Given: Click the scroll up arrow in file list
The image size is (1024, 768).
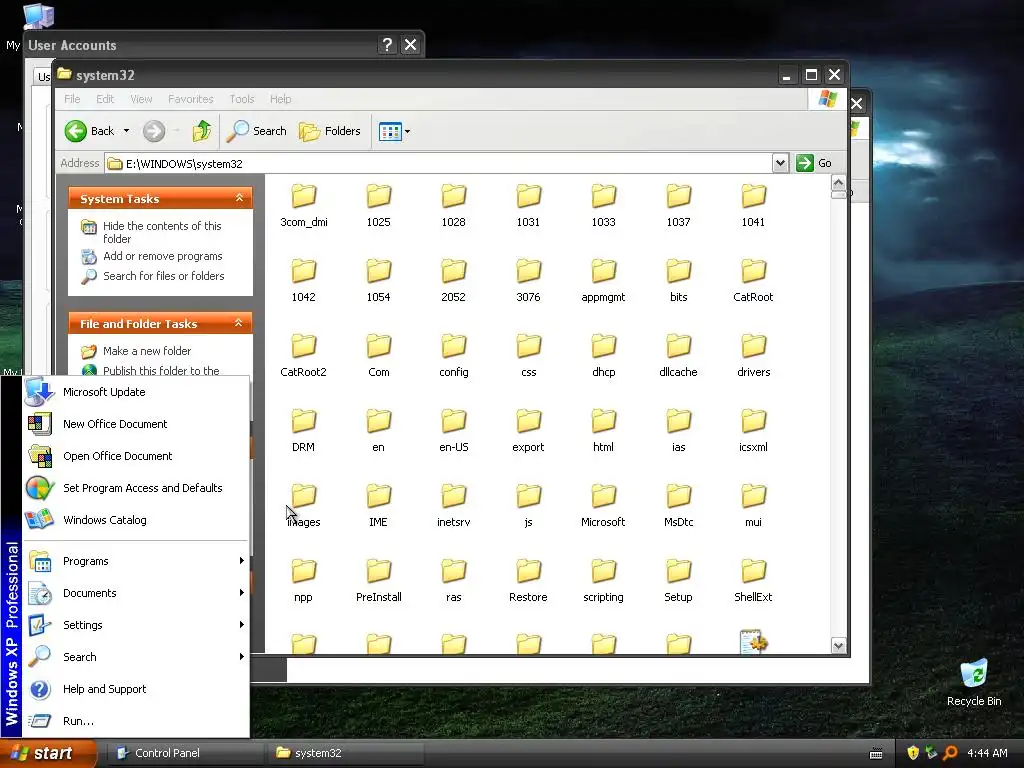Looking at the screenshot, I should 839,182.
